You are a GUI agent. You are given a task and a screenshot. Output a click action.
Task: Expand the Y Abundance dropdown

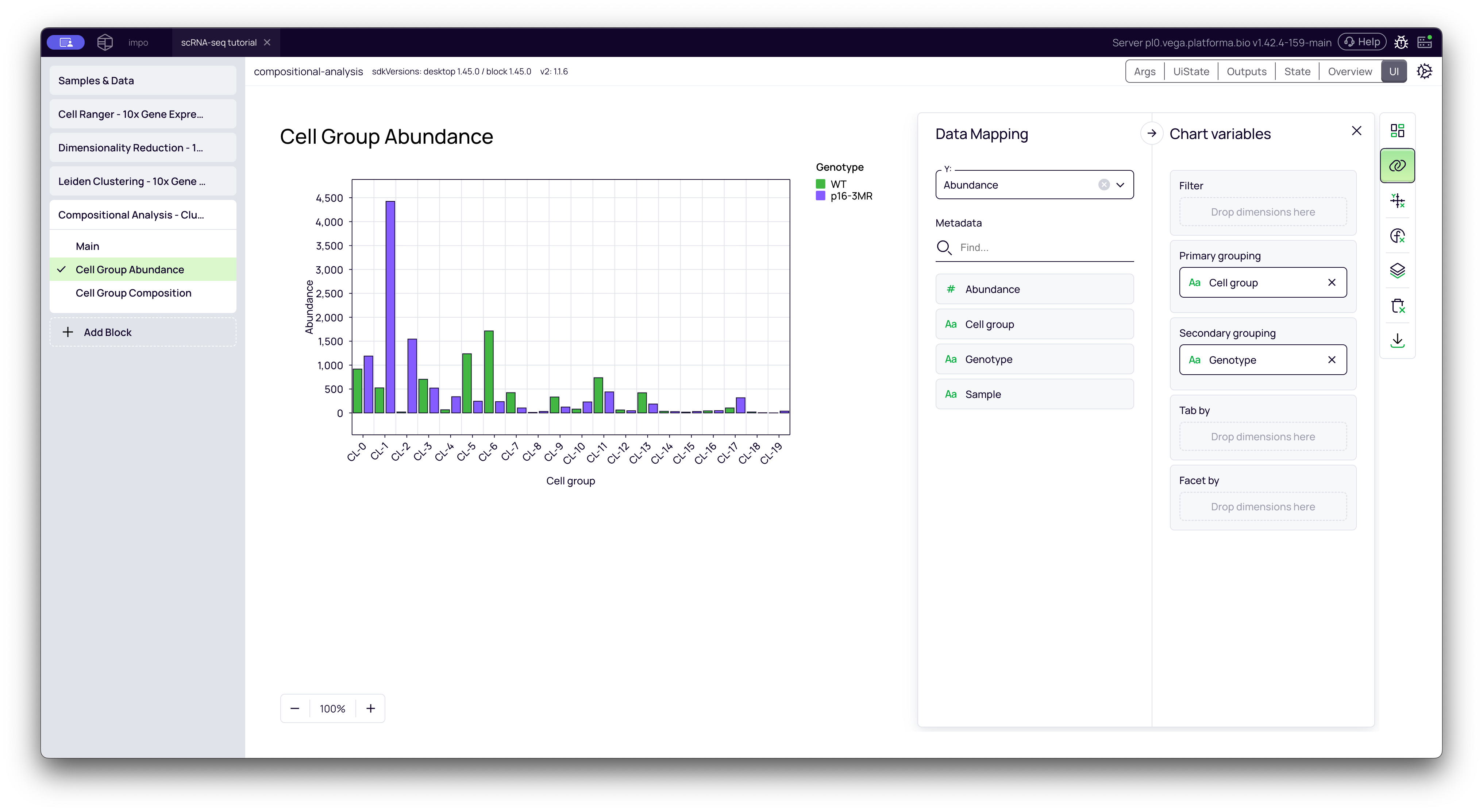1120,185
